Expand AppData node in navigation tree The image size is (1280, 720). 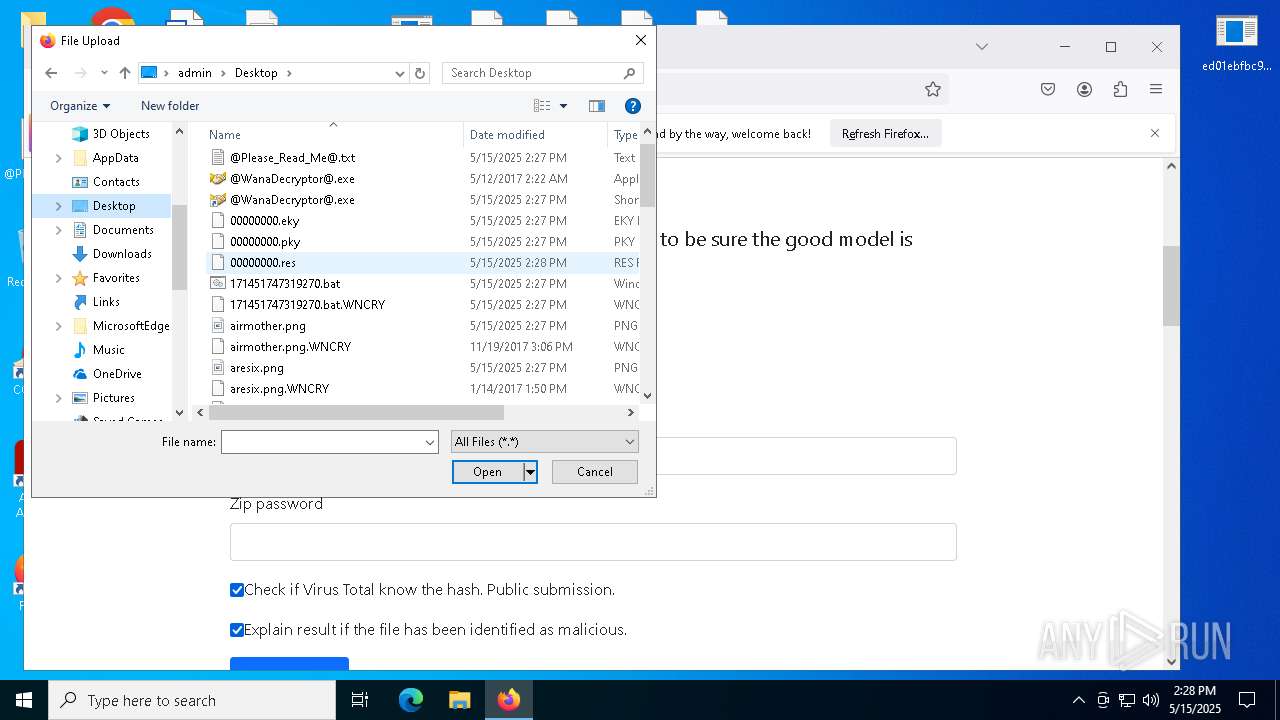click(58, 158)
